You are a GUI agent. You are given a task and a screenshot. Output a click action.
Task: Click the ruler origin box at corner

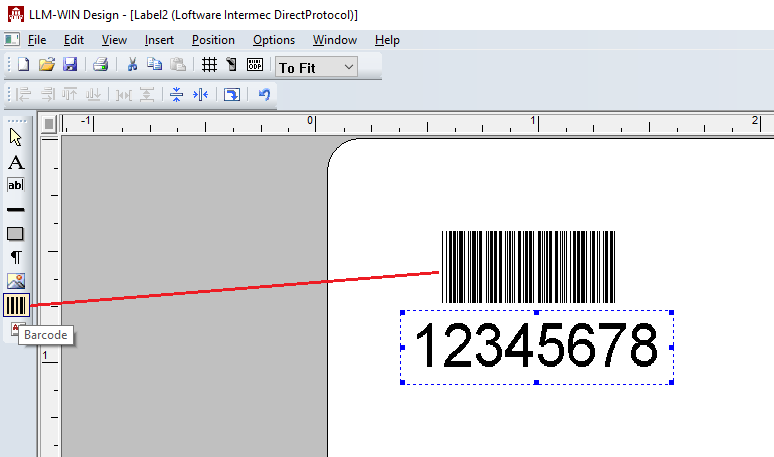49,124
